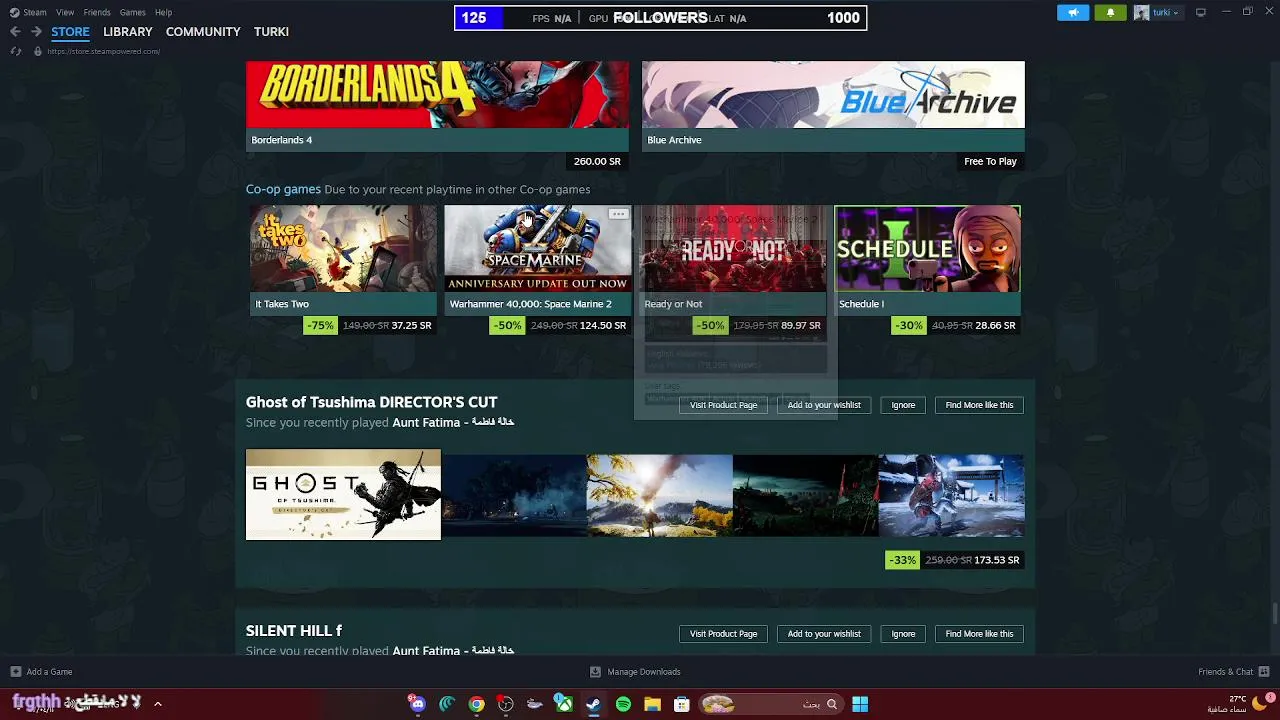Open the Schedule I capsule
The width and height of the screenshot is (1280, 720).
[927, 249]
